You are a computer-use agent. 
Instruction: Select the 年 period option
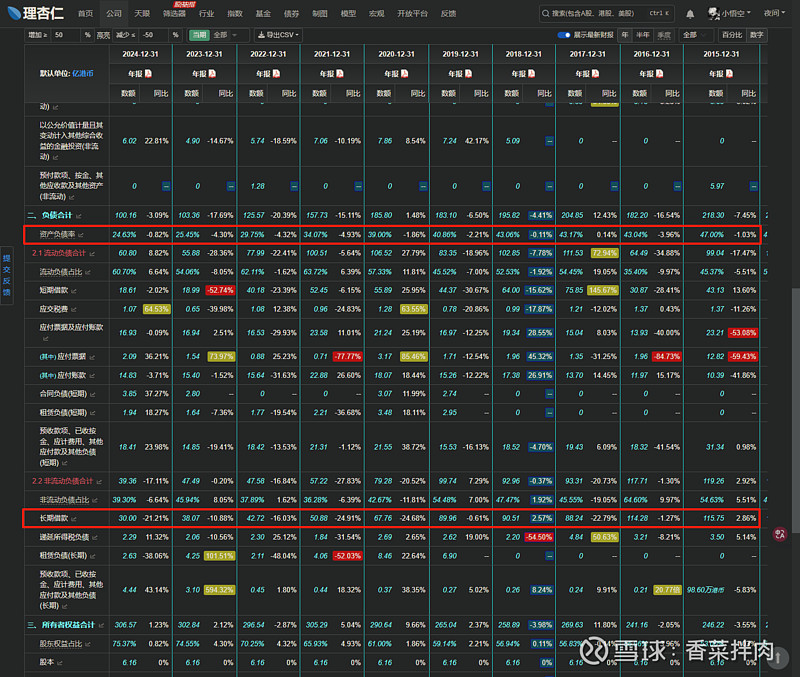pyautogui.click(x=624, y=35)
